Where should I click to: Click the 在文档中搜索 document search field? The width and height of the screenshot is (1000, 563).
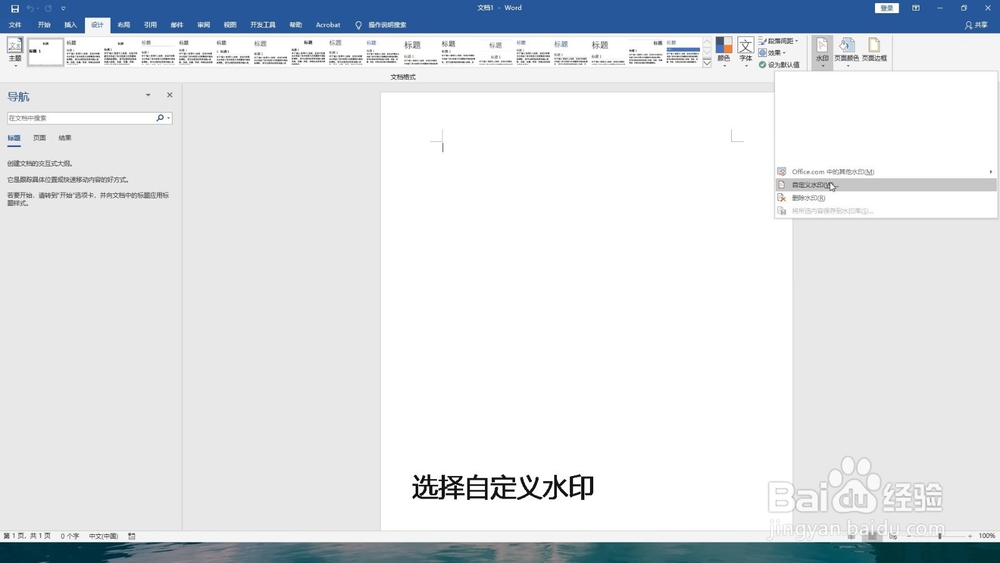pyautogui.click(x=80, y=118)
